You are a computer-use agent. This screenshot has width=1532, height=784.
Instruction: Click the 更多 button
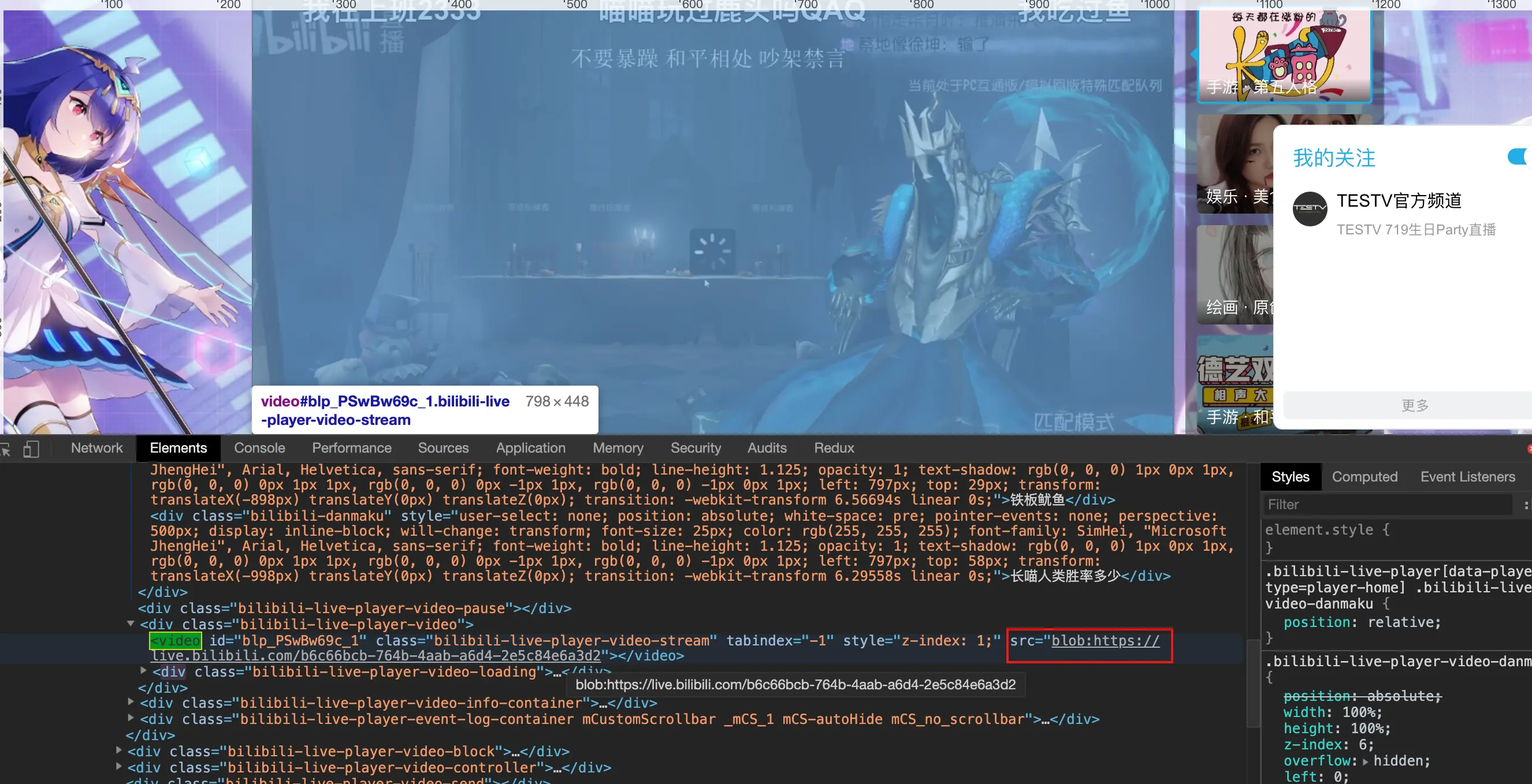tap(1414, 405)
